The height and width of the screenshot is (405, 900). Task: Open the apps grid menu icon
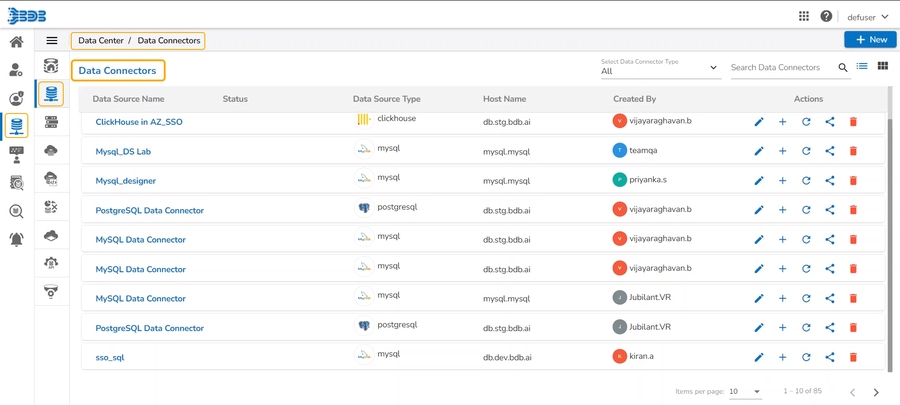coord(804,16)
